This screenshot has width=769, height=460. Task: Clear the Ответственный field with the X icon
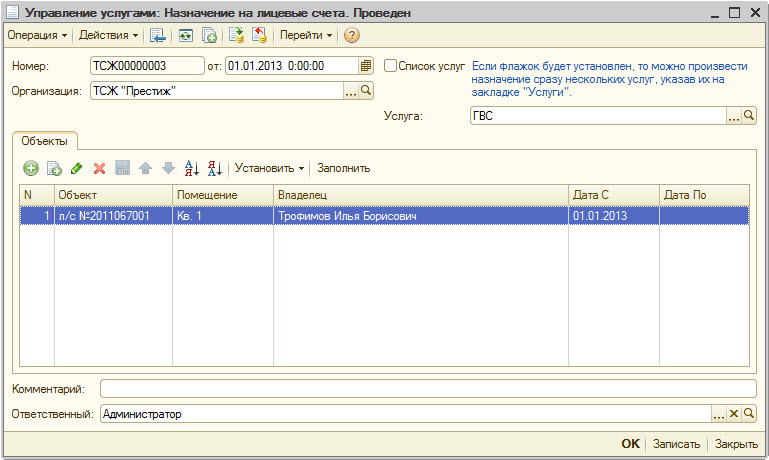click(x=733, y=413)
